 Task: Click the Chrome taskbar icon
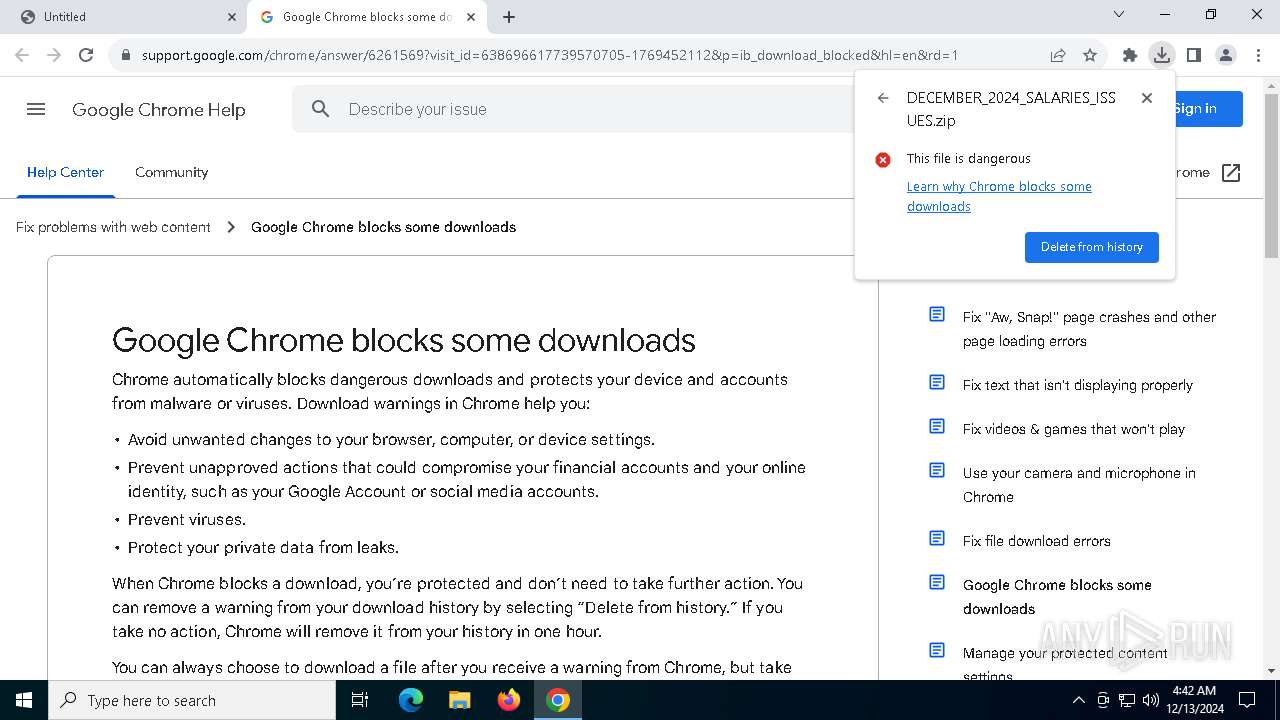click(558, 700)
